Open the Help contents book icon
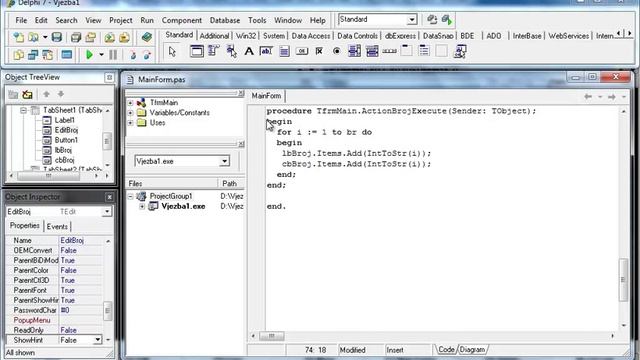640x360 pixels. (x=147, y=38)
